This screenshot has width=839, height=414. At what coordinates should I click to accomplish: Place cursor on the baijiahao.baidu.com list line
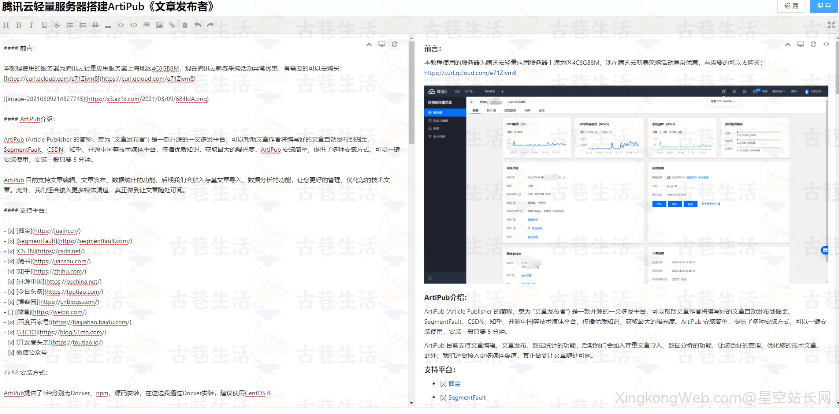tap(67, 322)
